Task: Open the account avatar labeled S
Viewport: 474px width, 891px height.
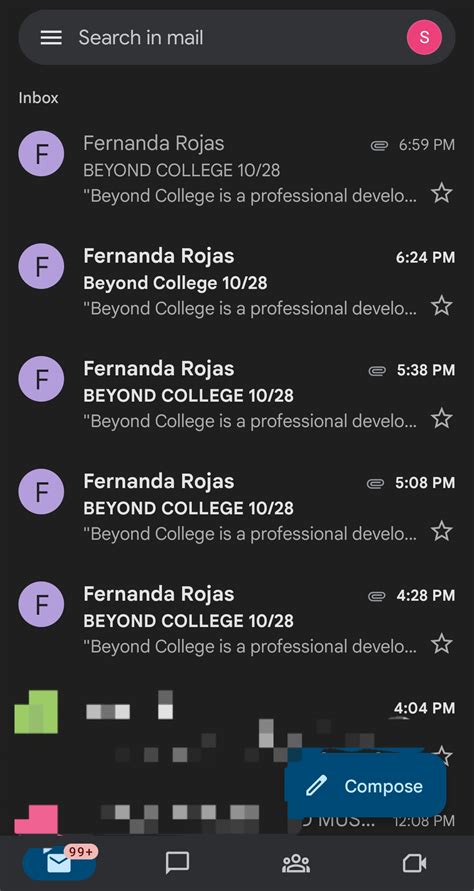Action: click(424, 38)
